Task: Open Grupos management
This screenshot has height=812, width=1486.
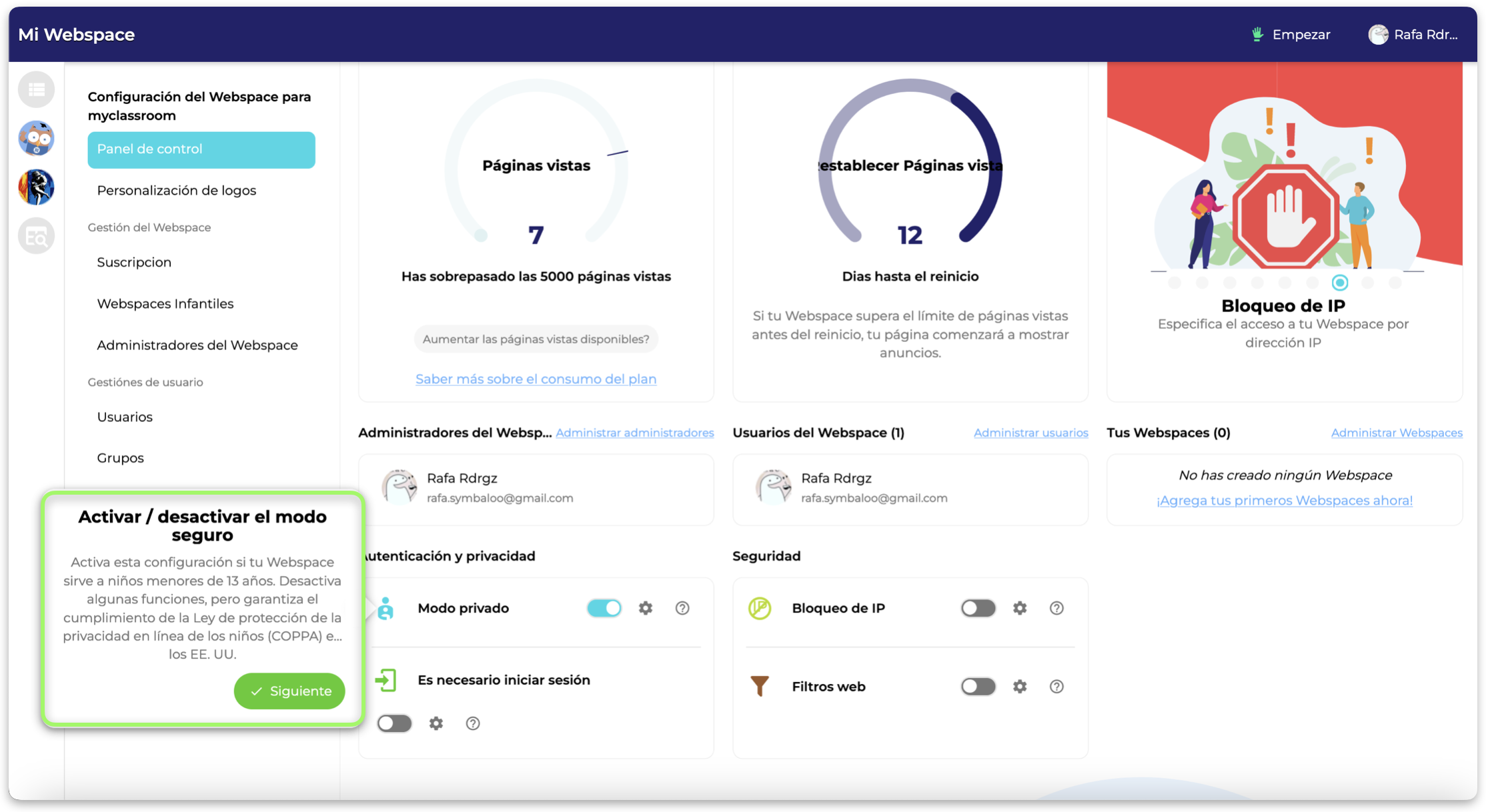Action: click(x=120, y=458)
